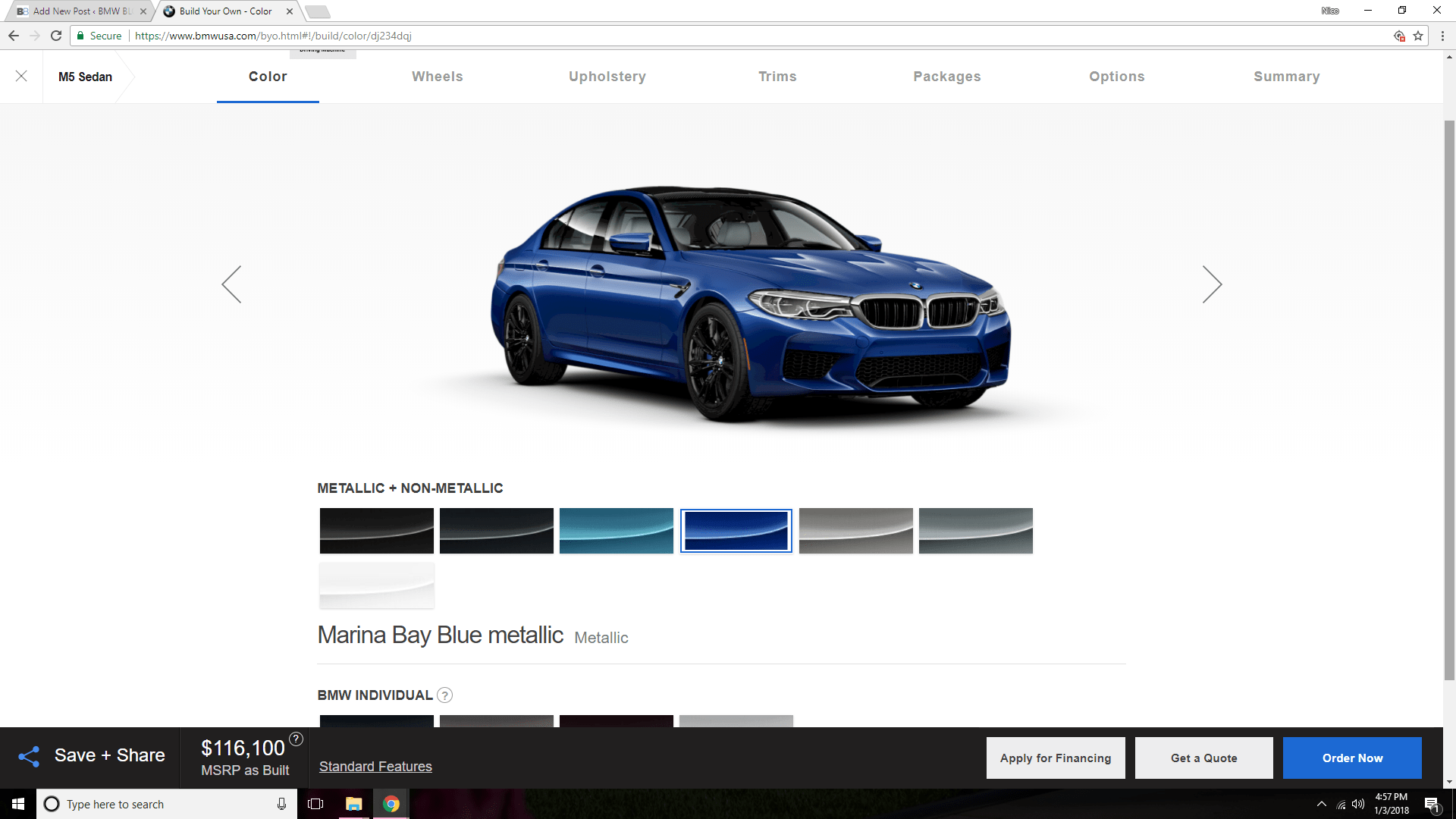Image resolution: width=1456 pixels, height=819 pixels.
Task: Open the Standard Features link
Action: (x=375, y=766)
